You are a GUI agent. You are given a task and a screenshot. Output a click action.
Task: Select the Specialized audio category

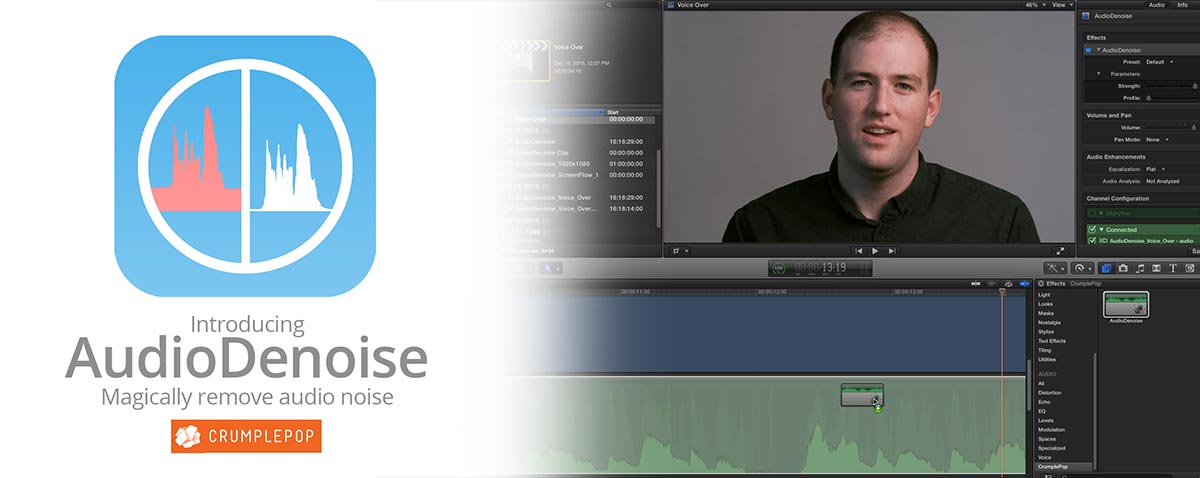click(x=1051, y=448)
